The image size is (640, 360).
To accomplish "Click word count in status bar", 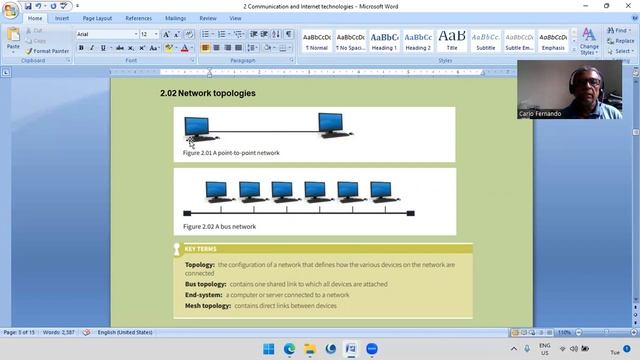I will (x=59, y=332).
